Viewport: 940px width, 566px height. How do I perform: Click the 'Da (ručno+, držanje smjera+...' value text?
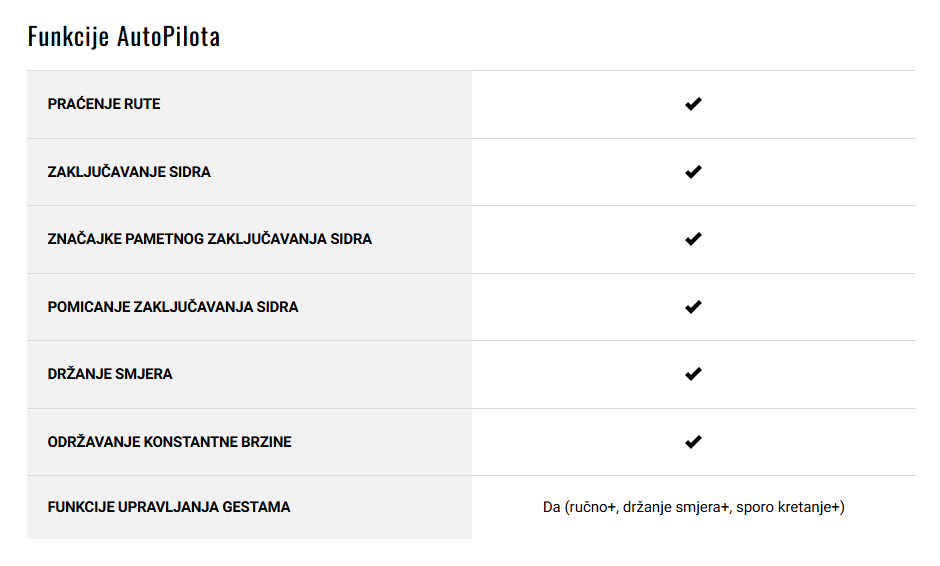[694, 507]
